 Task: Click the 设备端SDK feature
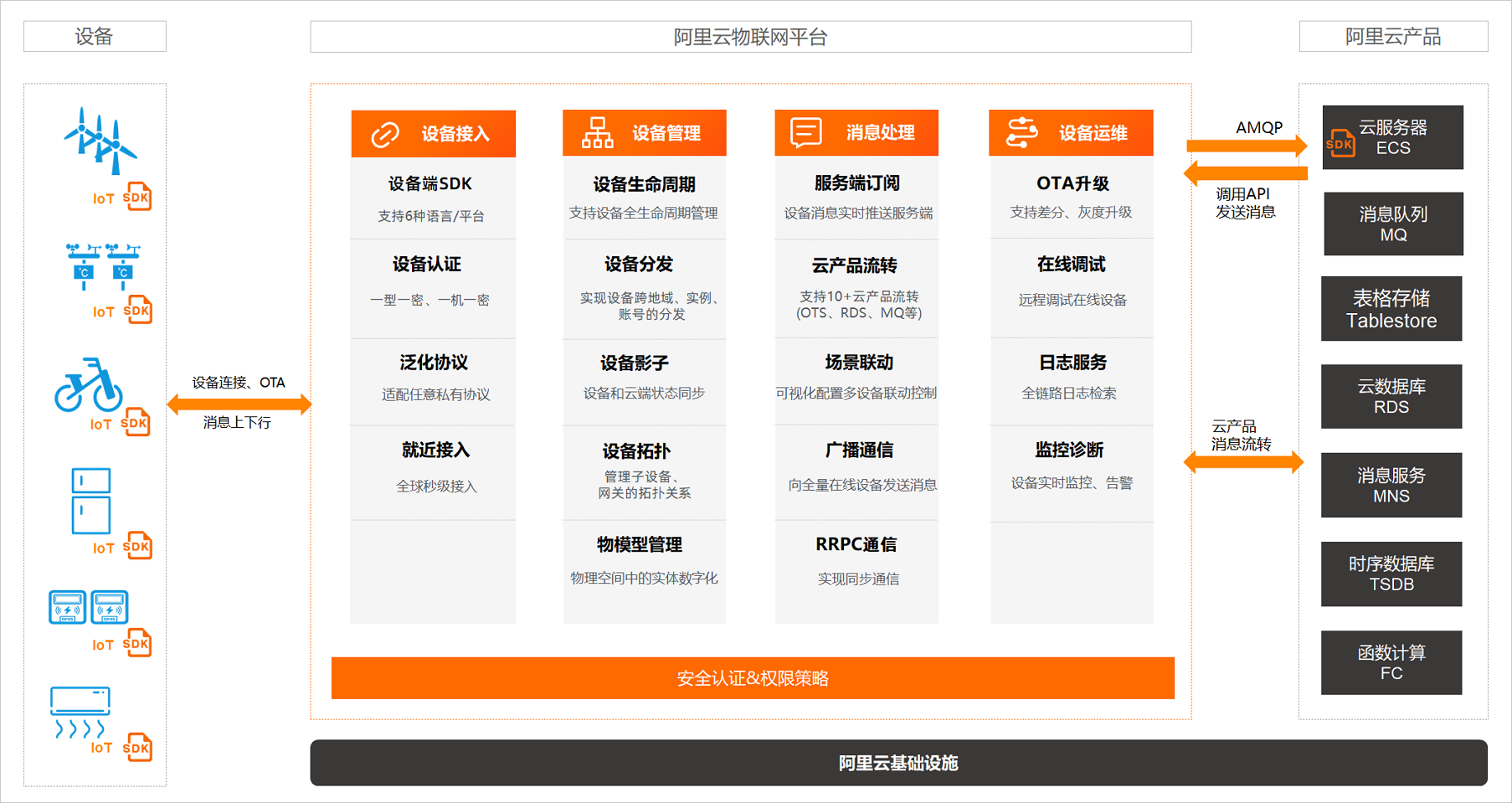pyautogui.click(x=430, y=184)
